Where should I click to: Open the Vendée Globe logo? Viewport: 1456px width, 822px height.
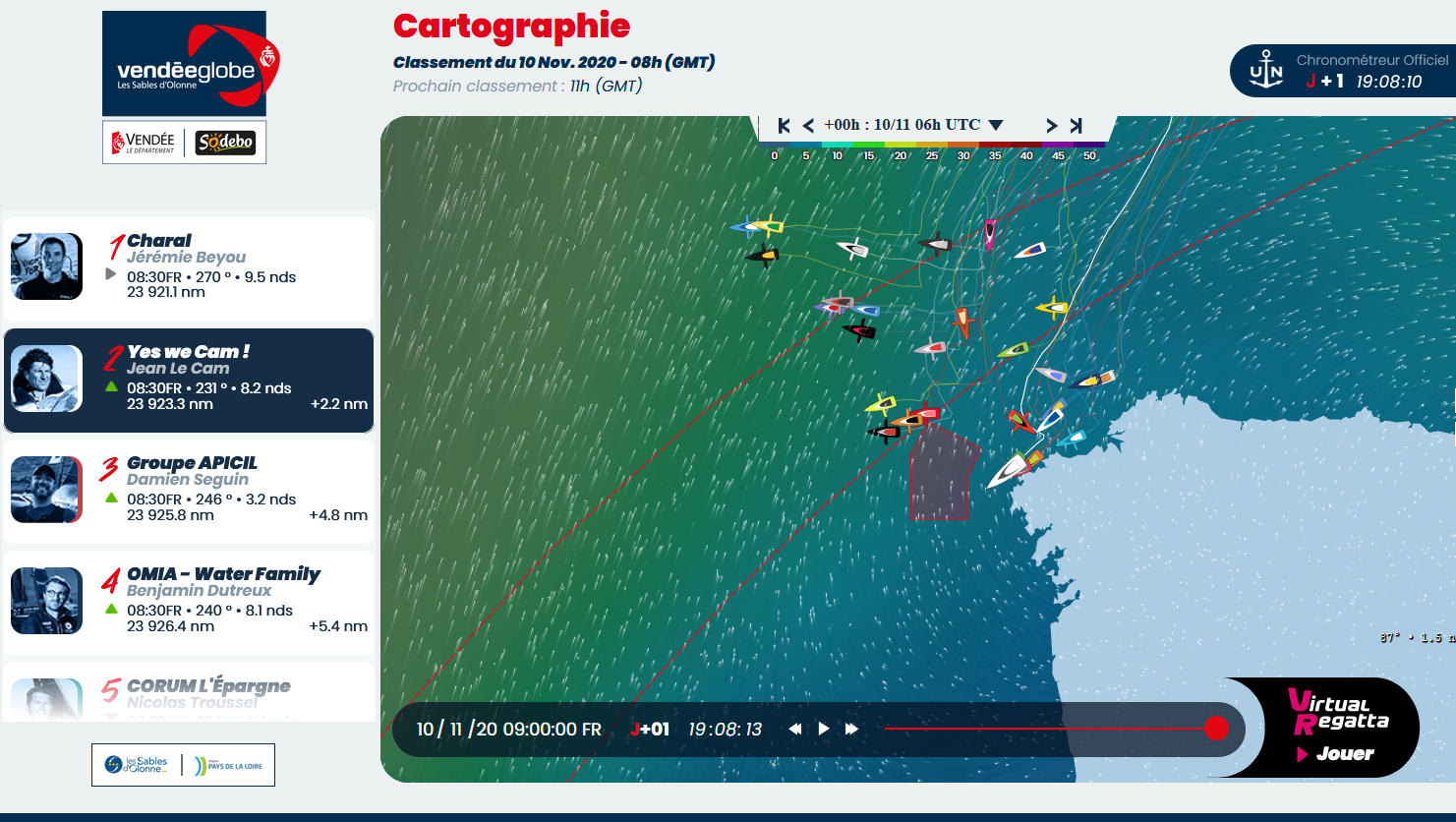[x=184, y=64]
